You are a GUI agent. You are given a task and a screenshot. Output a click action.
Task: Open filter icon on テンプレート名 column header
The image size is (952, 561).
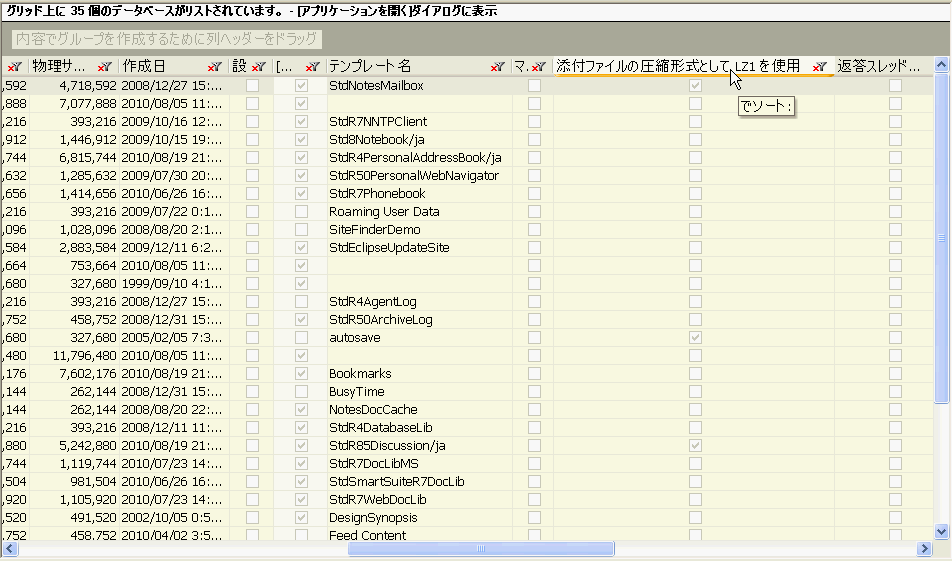pyautogui.click(x=497, y=66)
